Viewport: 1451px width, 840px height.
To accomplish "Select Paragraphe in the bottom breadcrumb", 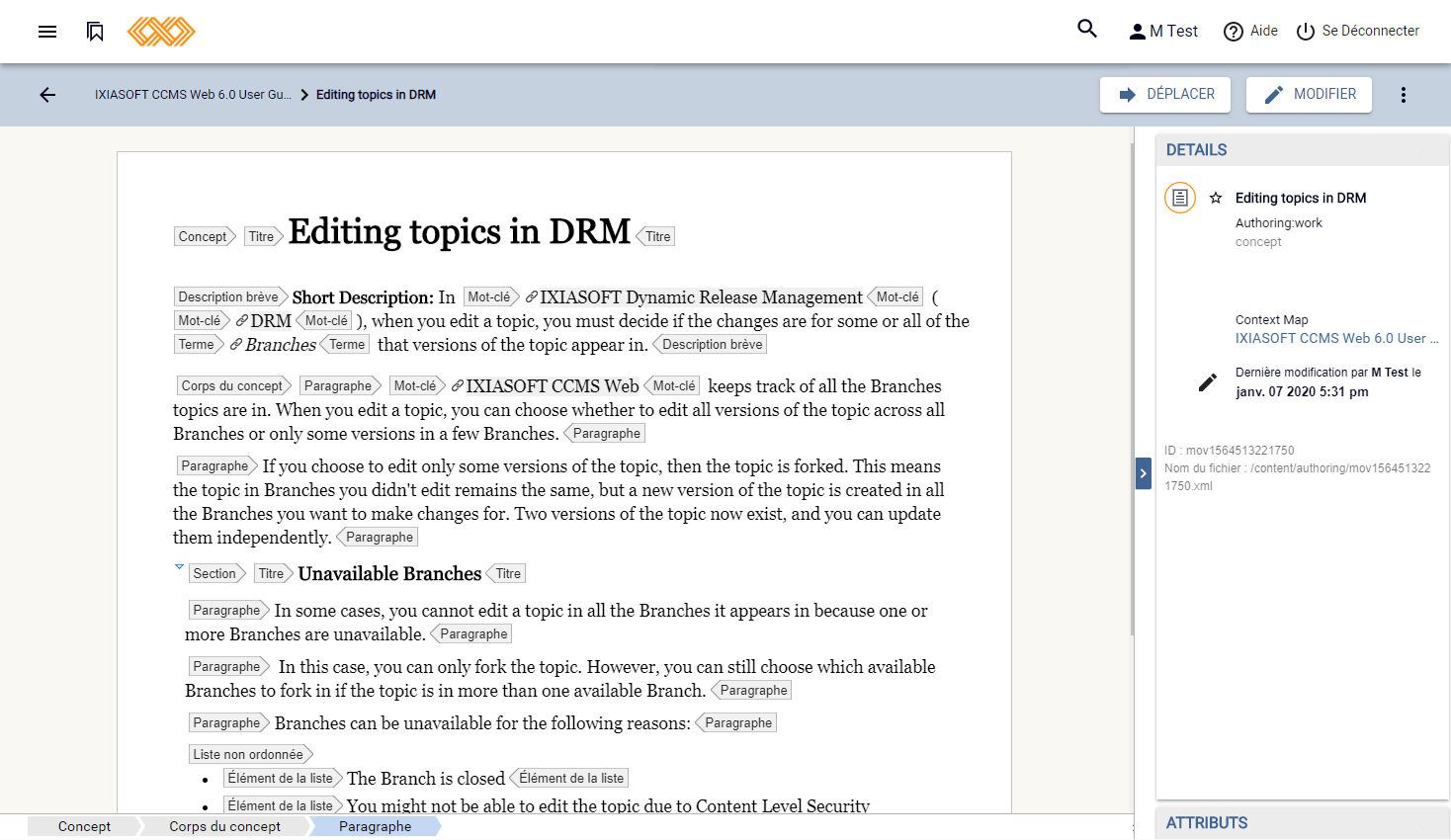I will pos(375,826).
